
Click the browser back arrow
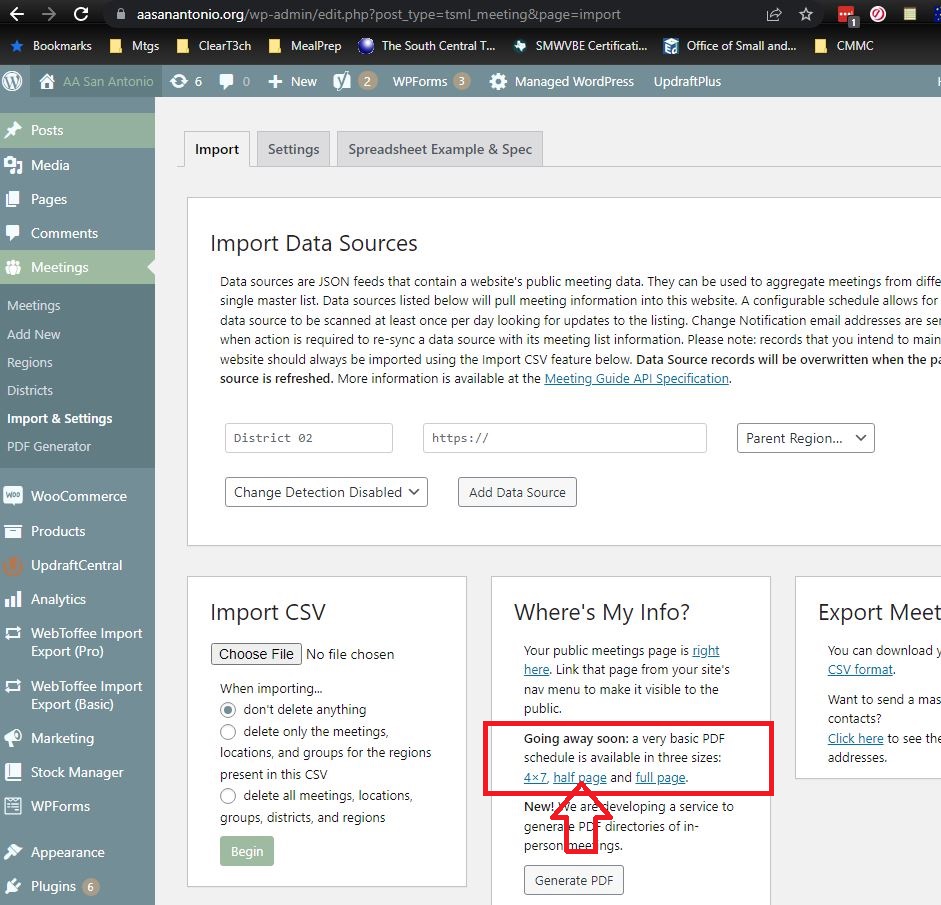click(x=17, y=14)
